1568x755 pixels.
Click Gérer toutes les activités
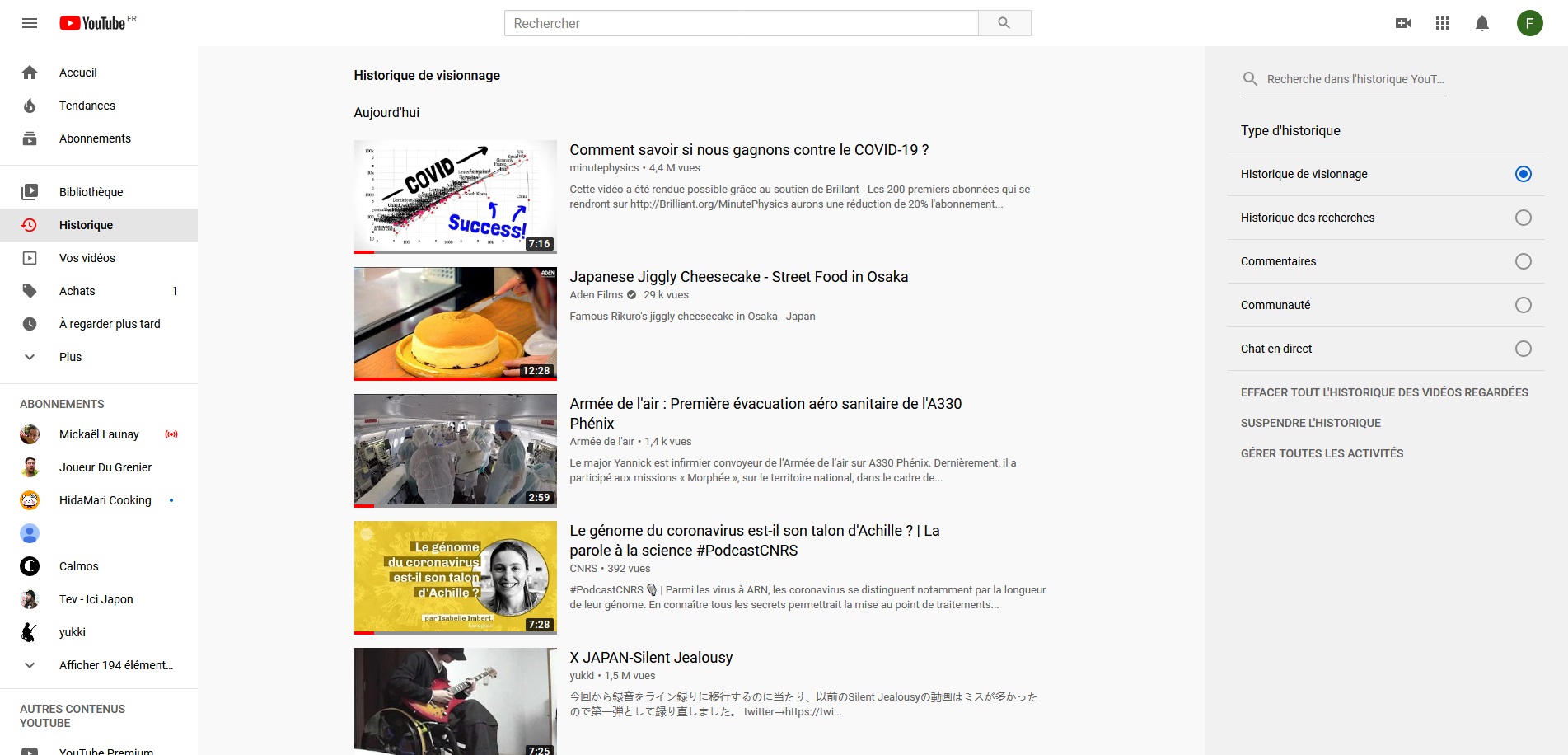[x=1322, y=453]
